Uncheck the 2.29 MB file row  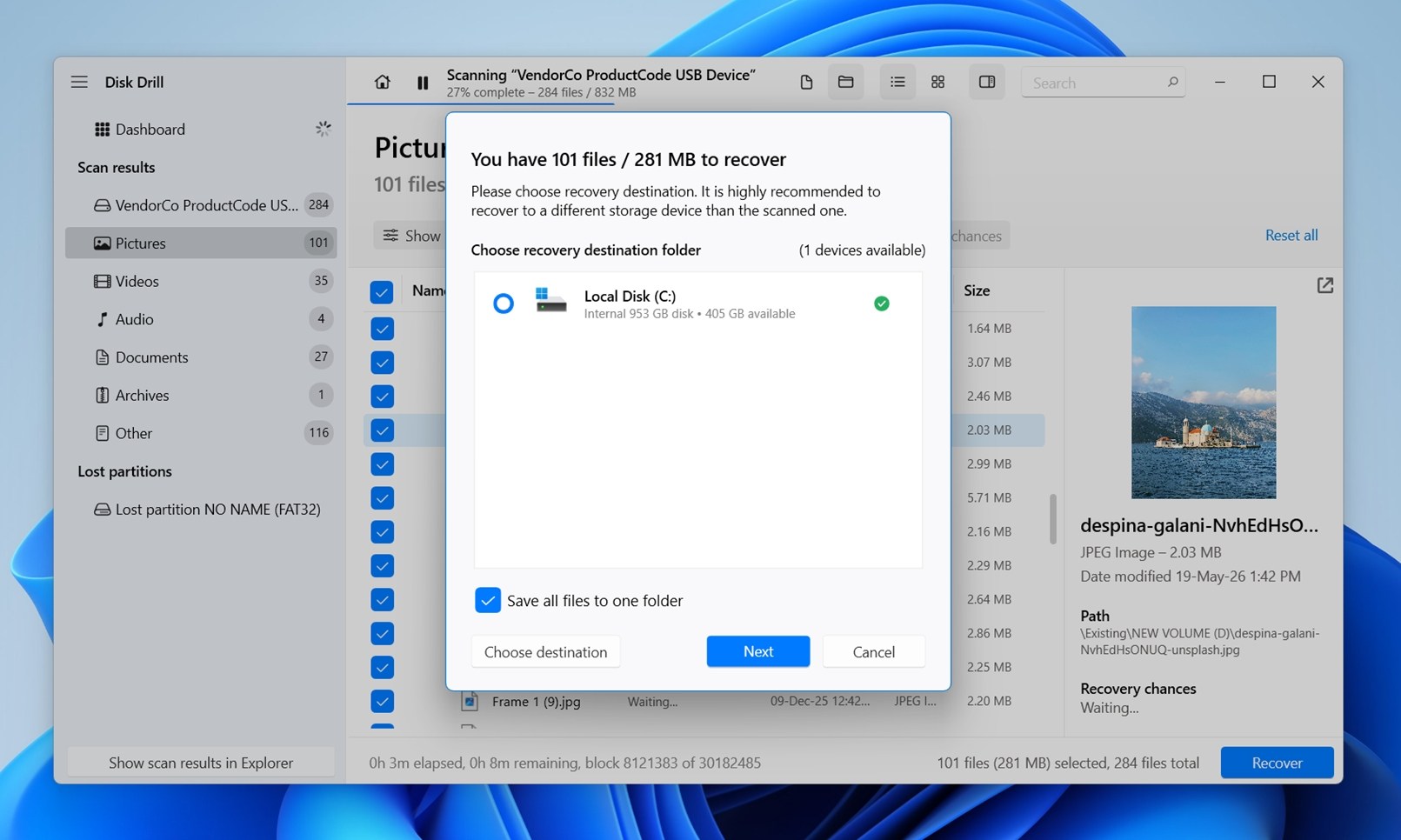tap(382, 566)
